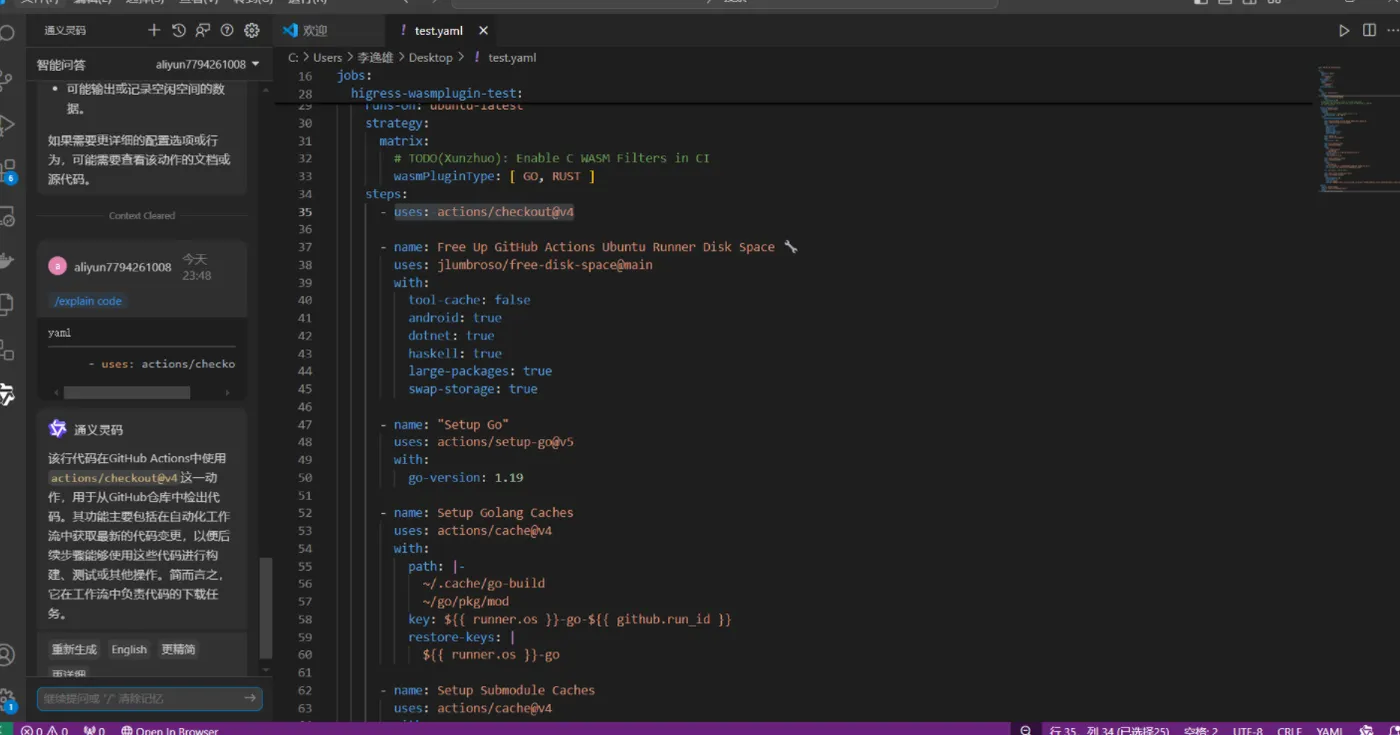Open aliyun7794261008 account dropdown

coord(207,64)
